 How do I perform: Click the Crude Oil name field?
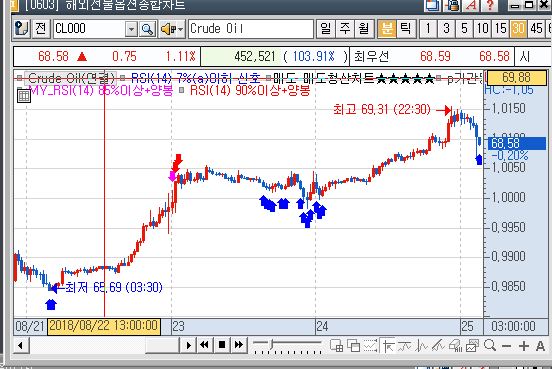(x=251, y=29)
